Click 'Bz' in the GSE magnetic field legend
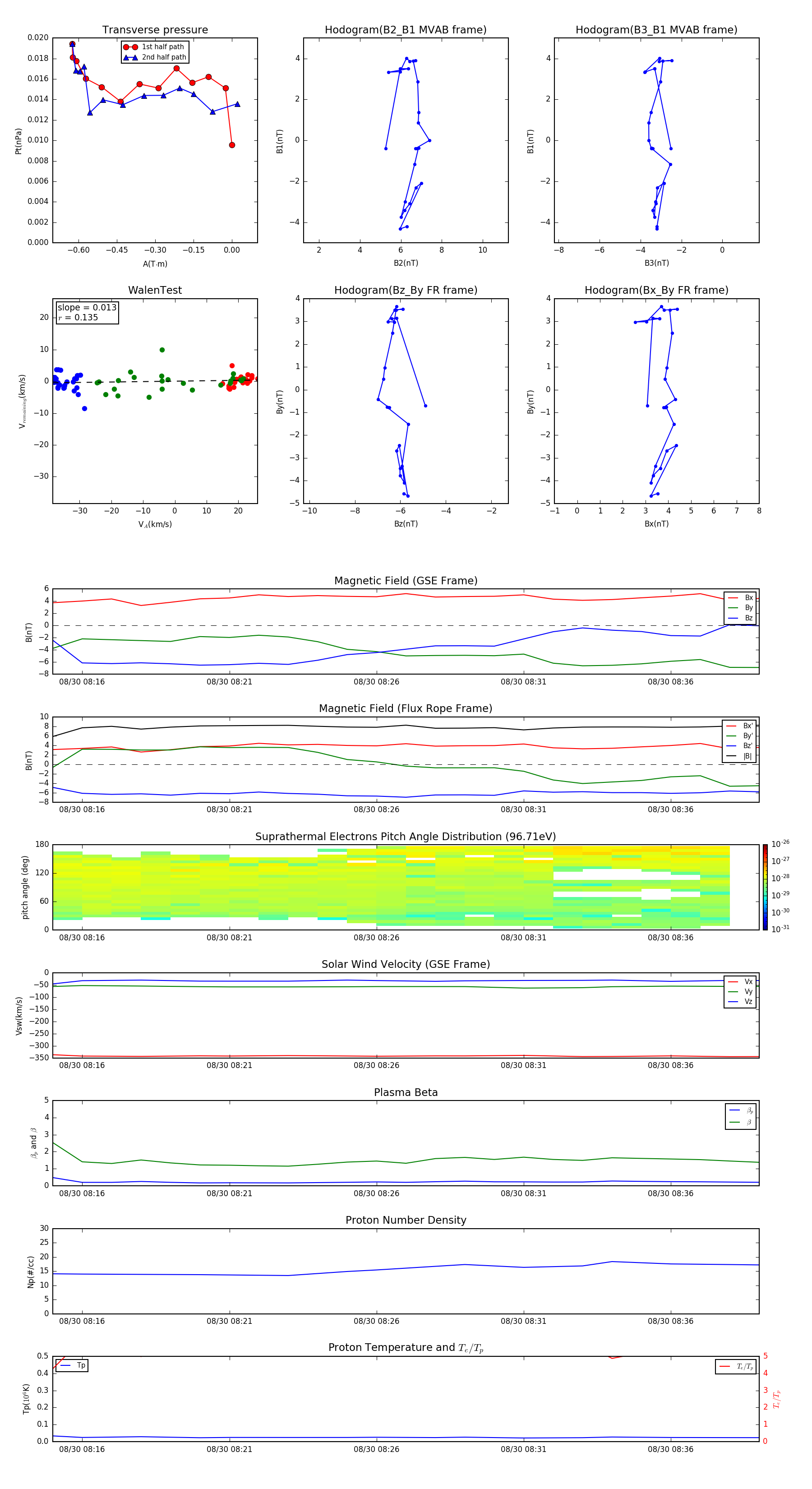This screenshot has width=812, height=1489. [748, 618]
